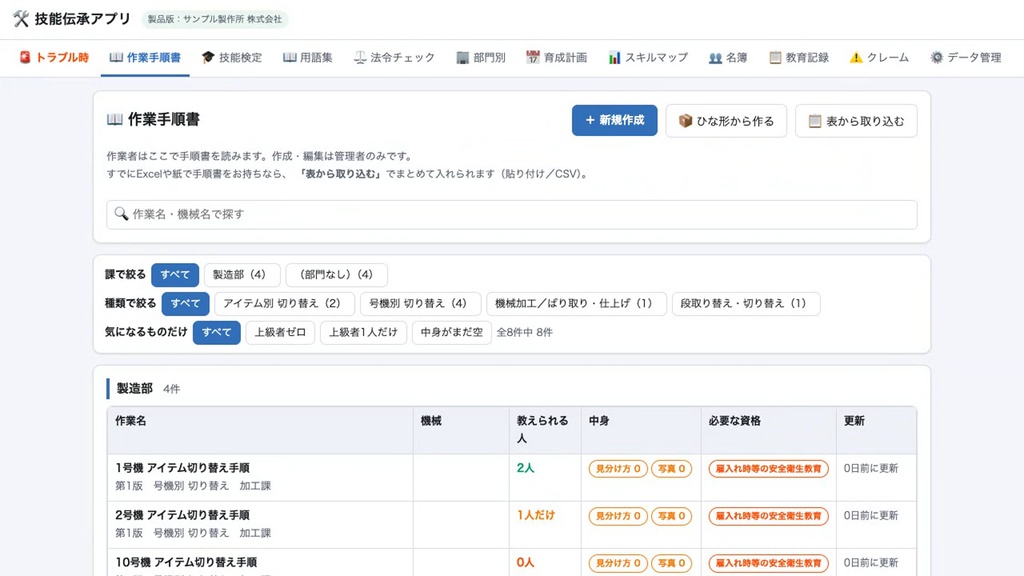This screenshot has width=1024, height=576.
Task: Click the warning triangle icon for クレーム
Action: 856,57
